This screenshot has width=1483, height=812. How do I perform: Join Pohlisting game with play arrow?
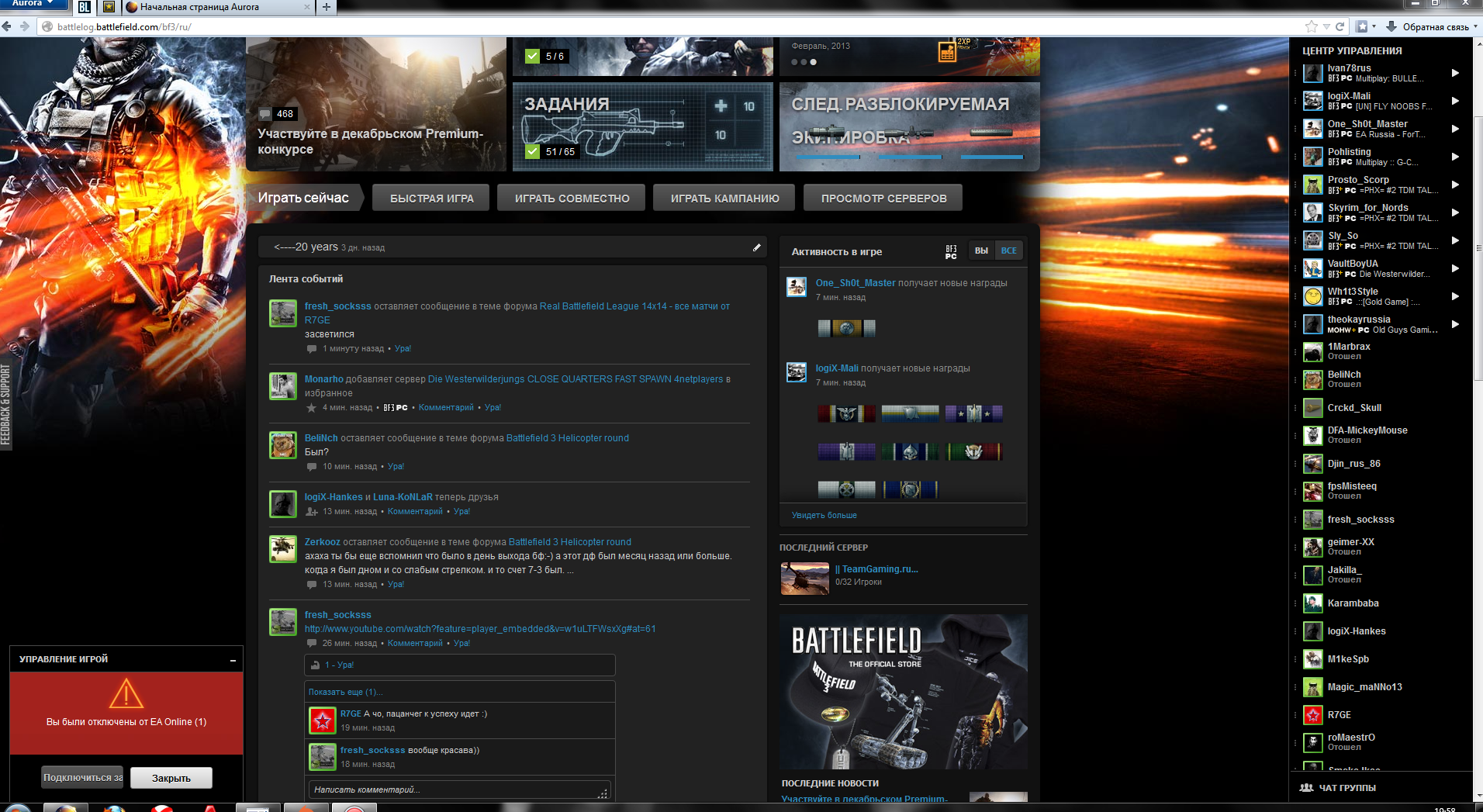[1455, 157]
